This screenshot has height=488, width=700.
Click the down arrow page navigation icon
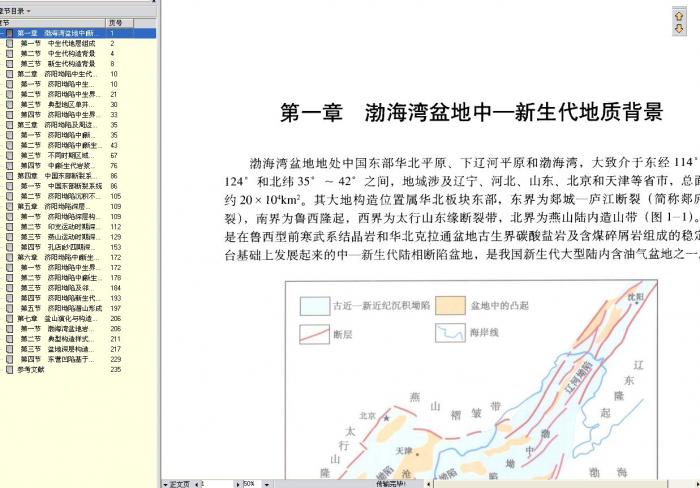click(679, 30)
